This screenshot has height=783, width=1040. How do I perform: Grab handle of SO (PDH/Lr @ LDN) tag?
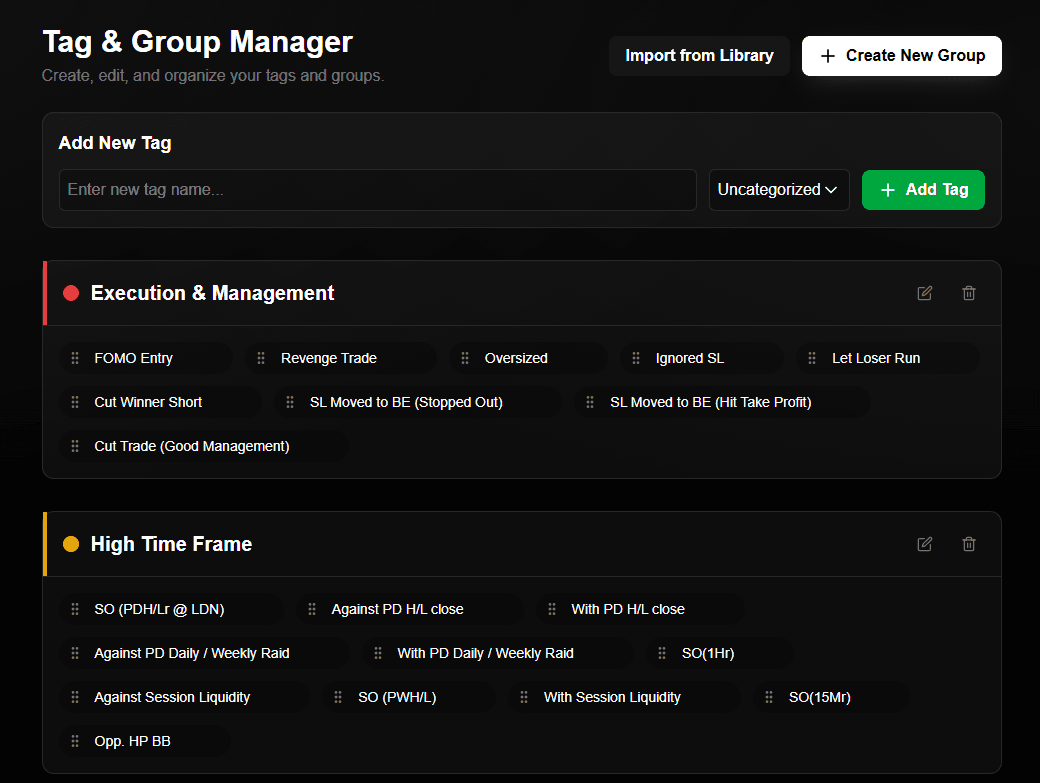click(75, 609)
